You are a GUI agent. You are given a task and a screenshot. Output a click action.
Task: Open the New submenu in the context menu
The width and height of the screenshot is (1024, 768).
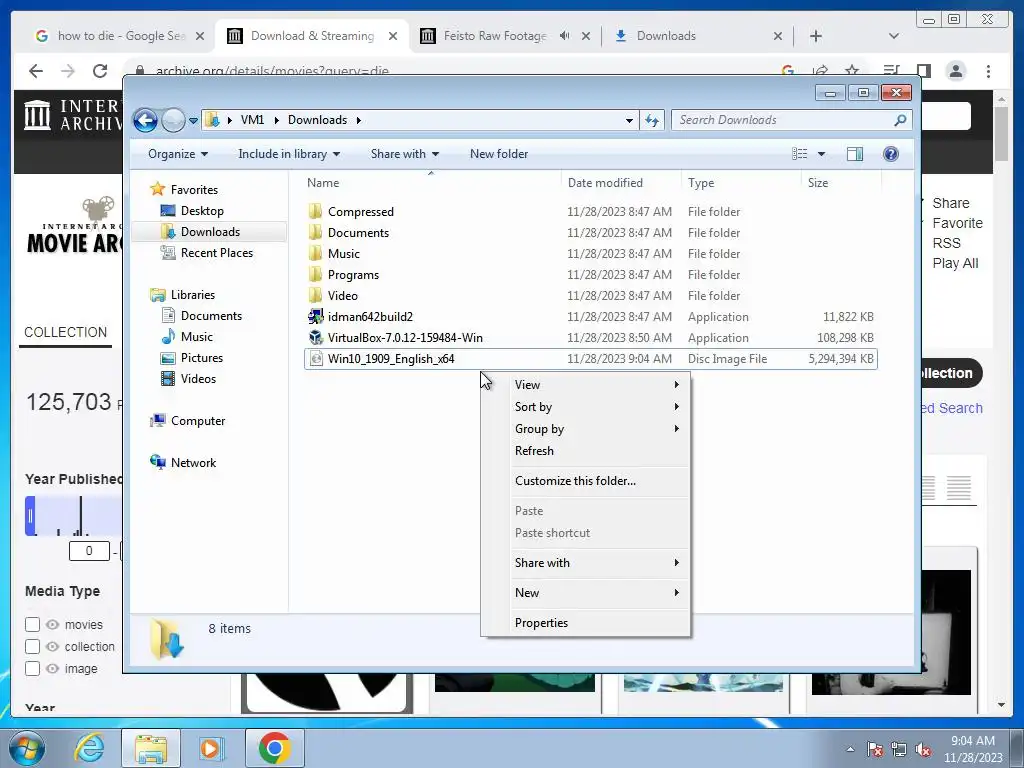(x=585, y=593)
